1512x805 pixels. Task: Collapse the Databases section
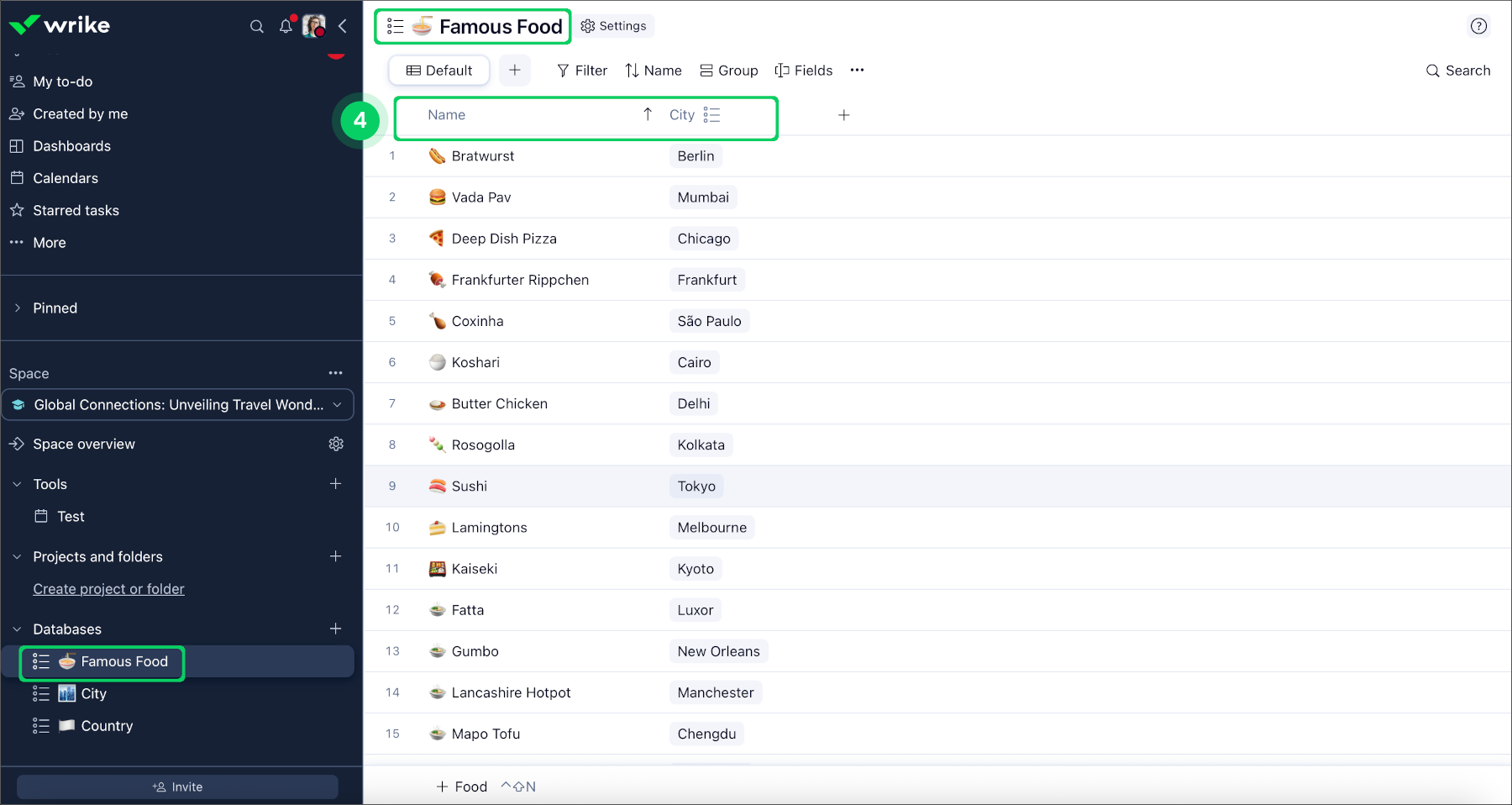click(18, 629)
